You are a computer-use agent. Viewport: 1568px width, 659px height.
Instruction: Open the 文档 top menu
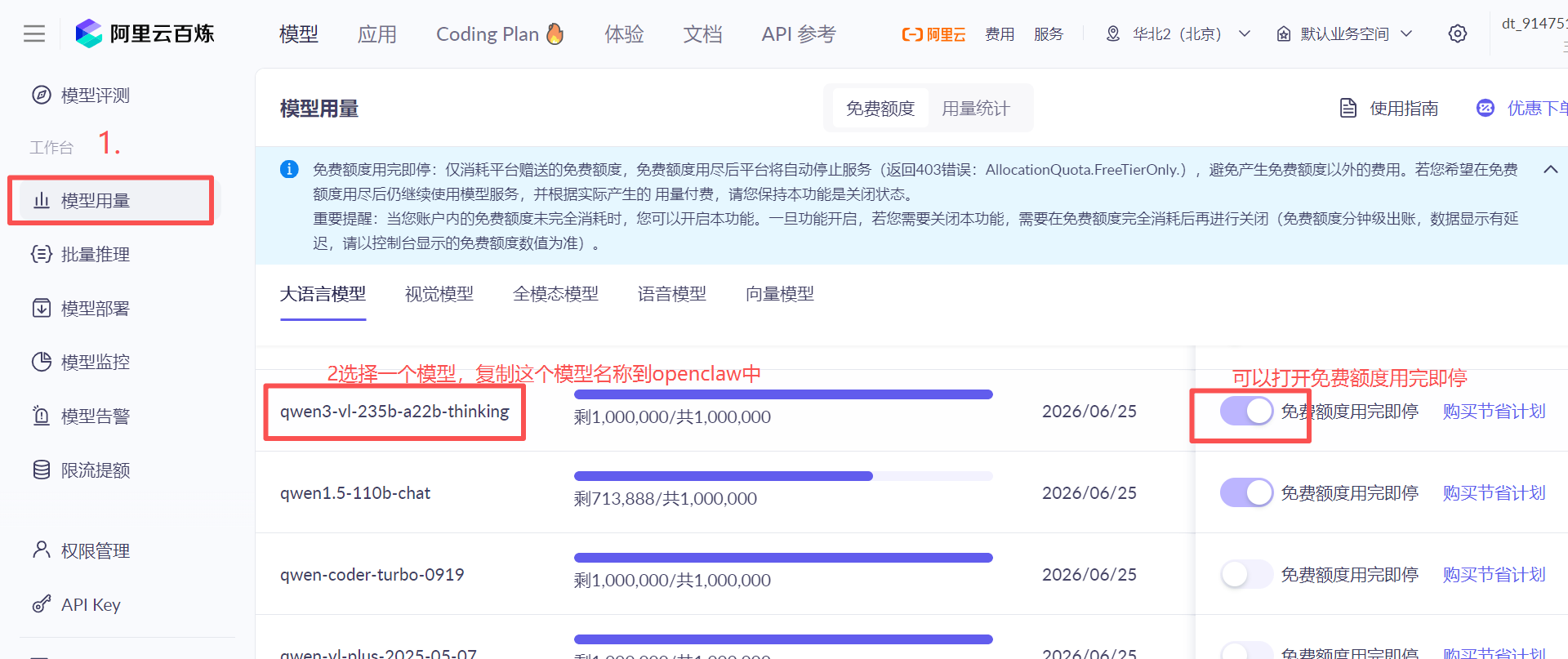point(703,34)
